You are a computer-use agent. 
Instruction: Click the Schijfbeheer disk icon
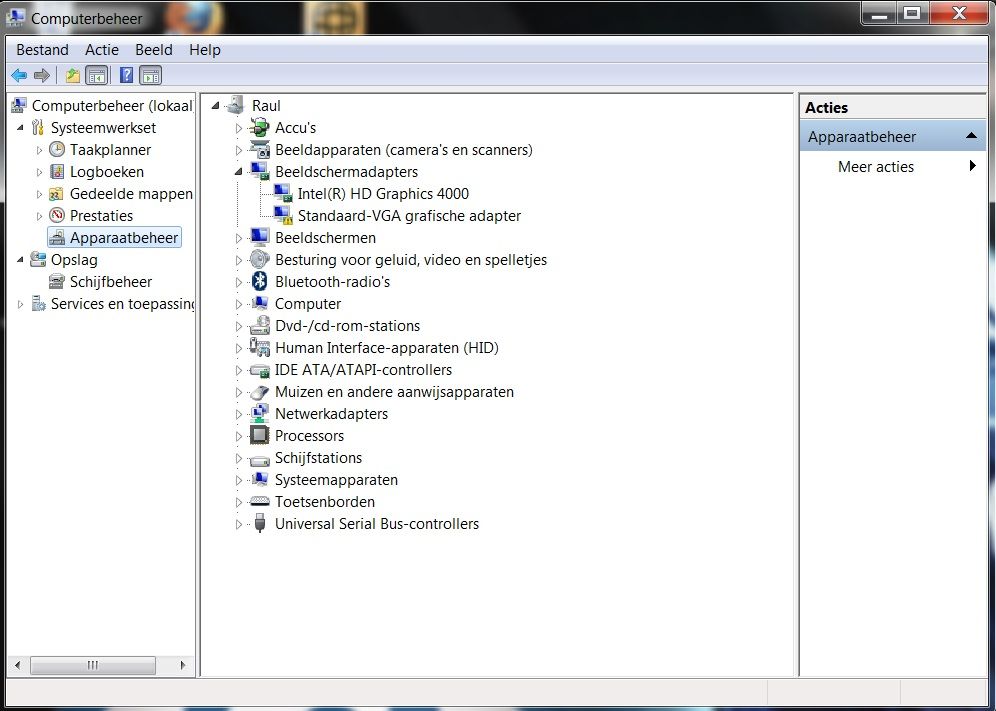57,281
